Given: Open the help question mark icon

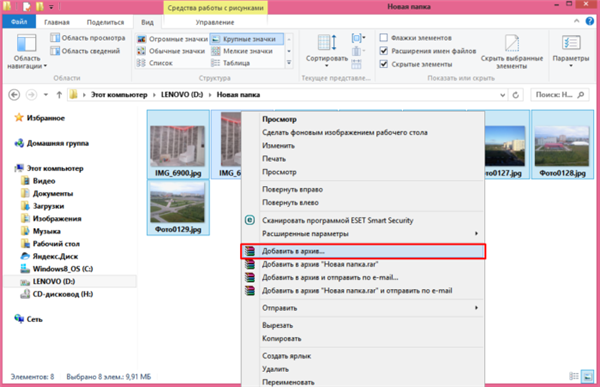Looking at the screenshot, I should tap(590, 21).
